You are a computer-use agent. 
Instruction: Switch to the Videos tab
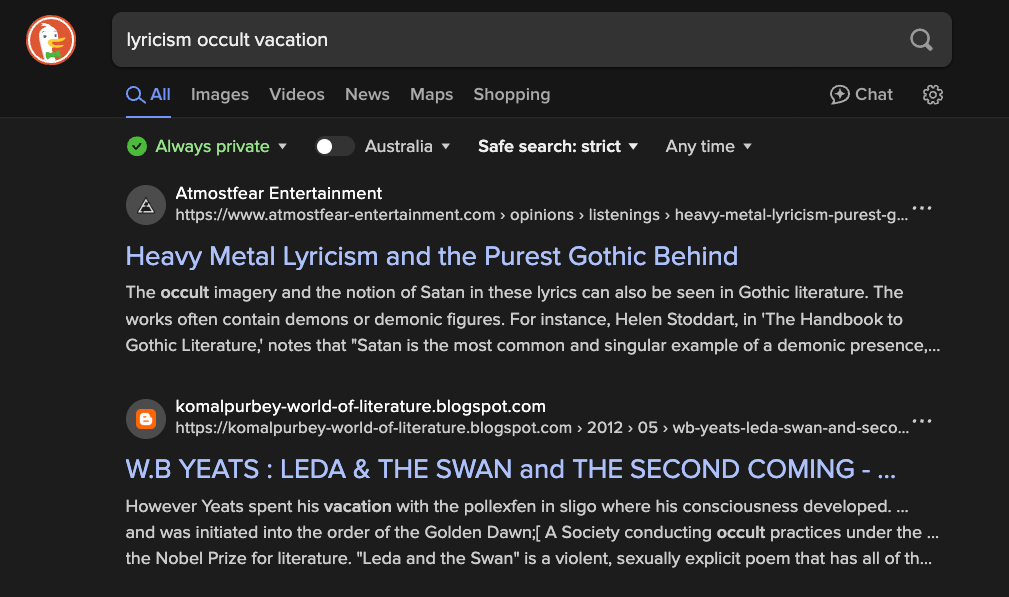tap(297, 95)
